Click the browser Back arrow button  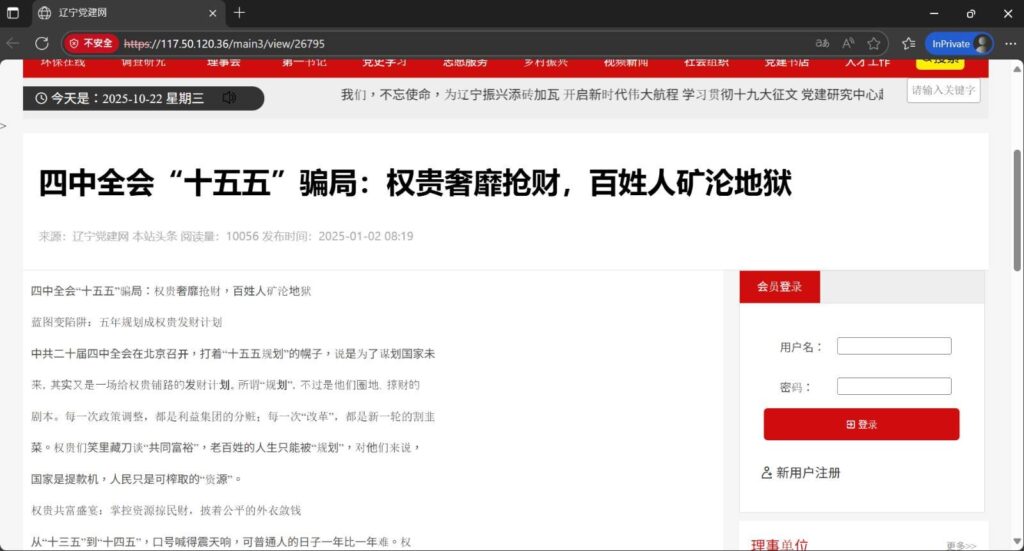coord(13,44)
